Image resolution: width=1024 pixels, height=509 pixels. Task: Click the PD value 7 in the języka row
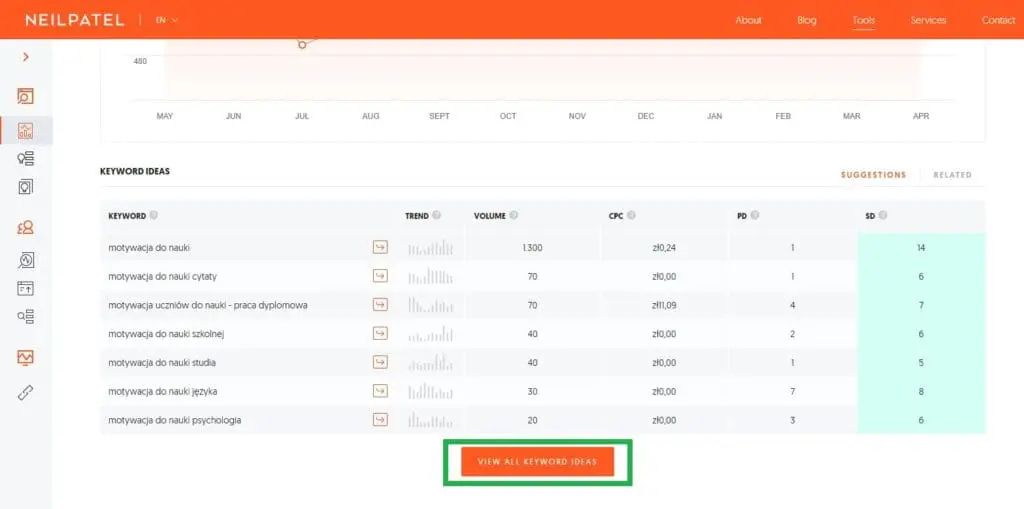pyautogui.click(x=792, y=391)
